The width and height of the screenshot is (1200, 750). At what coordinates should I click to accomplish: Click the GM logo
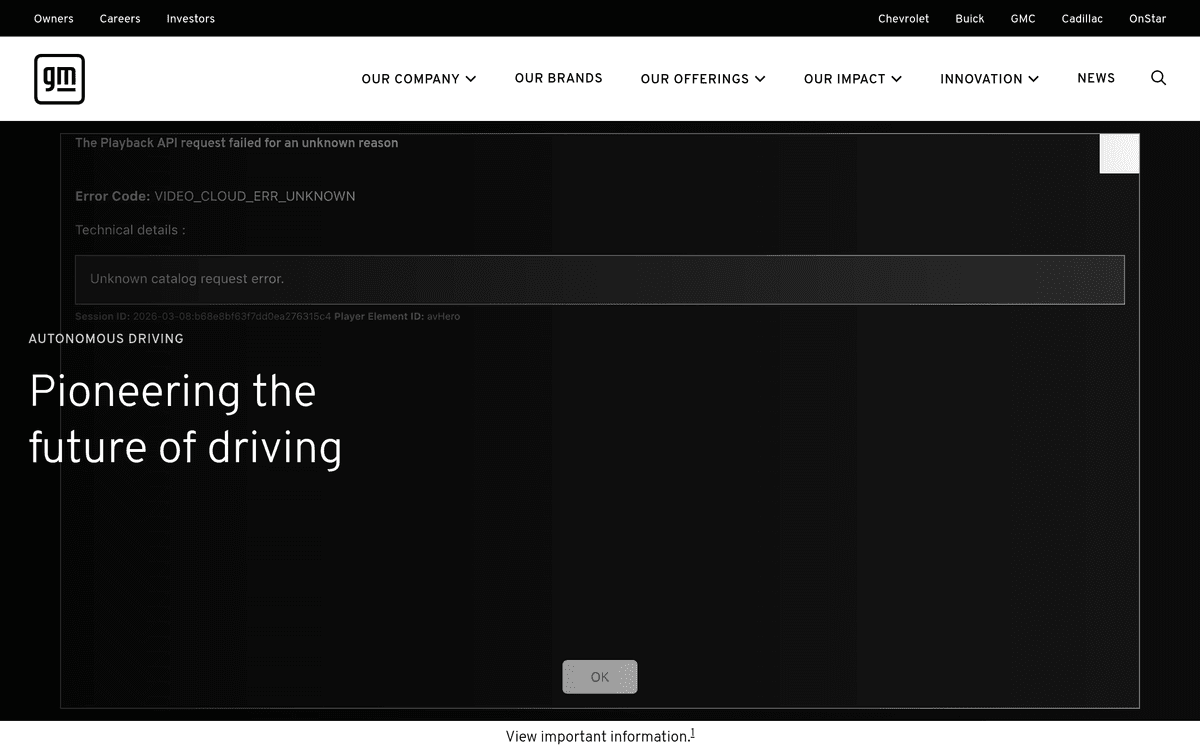point(59,79)
